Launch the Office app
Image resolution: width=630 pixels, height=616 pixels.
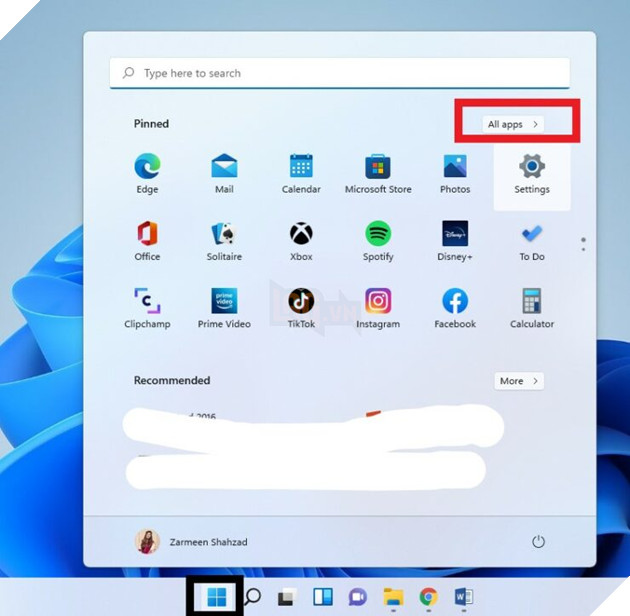147,240
